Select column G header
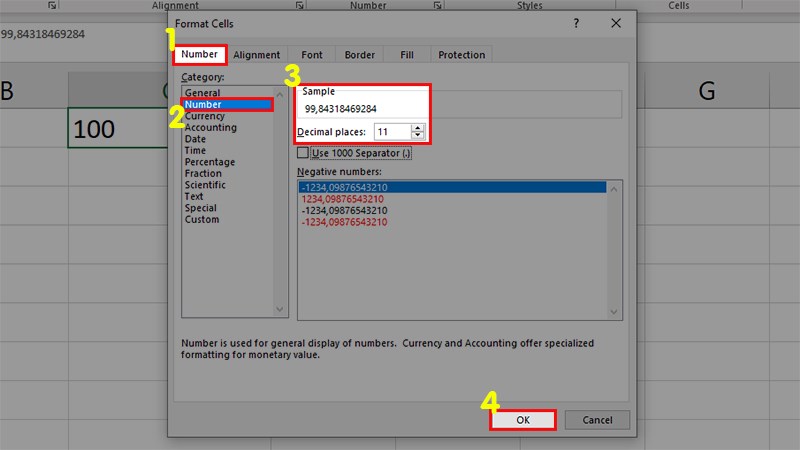This screenshot has height=450, width=800. tap(707, 92)
